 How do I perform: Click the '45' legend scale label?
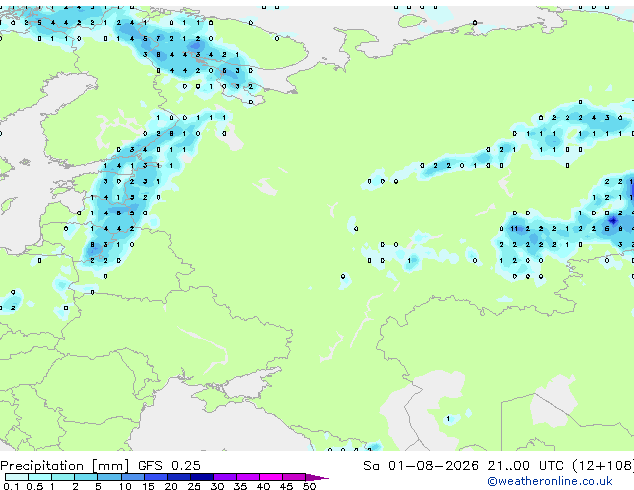pos(286,486)
